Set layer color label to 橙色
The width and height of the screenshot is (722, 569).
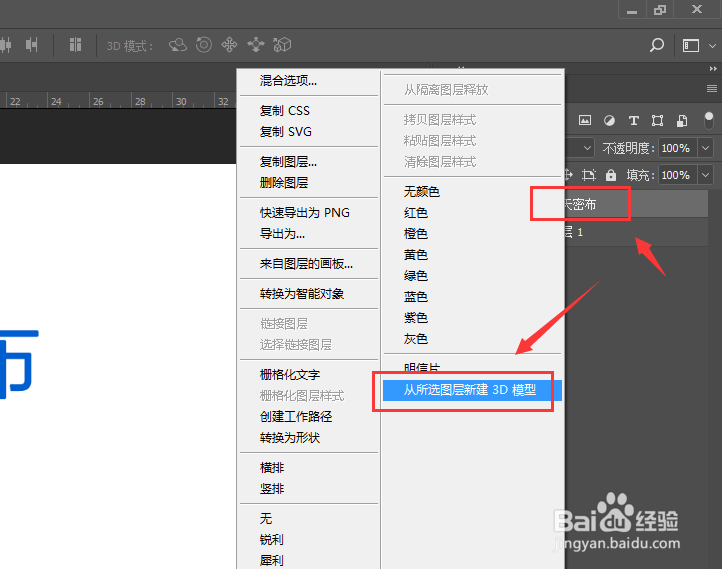[416, 234]
